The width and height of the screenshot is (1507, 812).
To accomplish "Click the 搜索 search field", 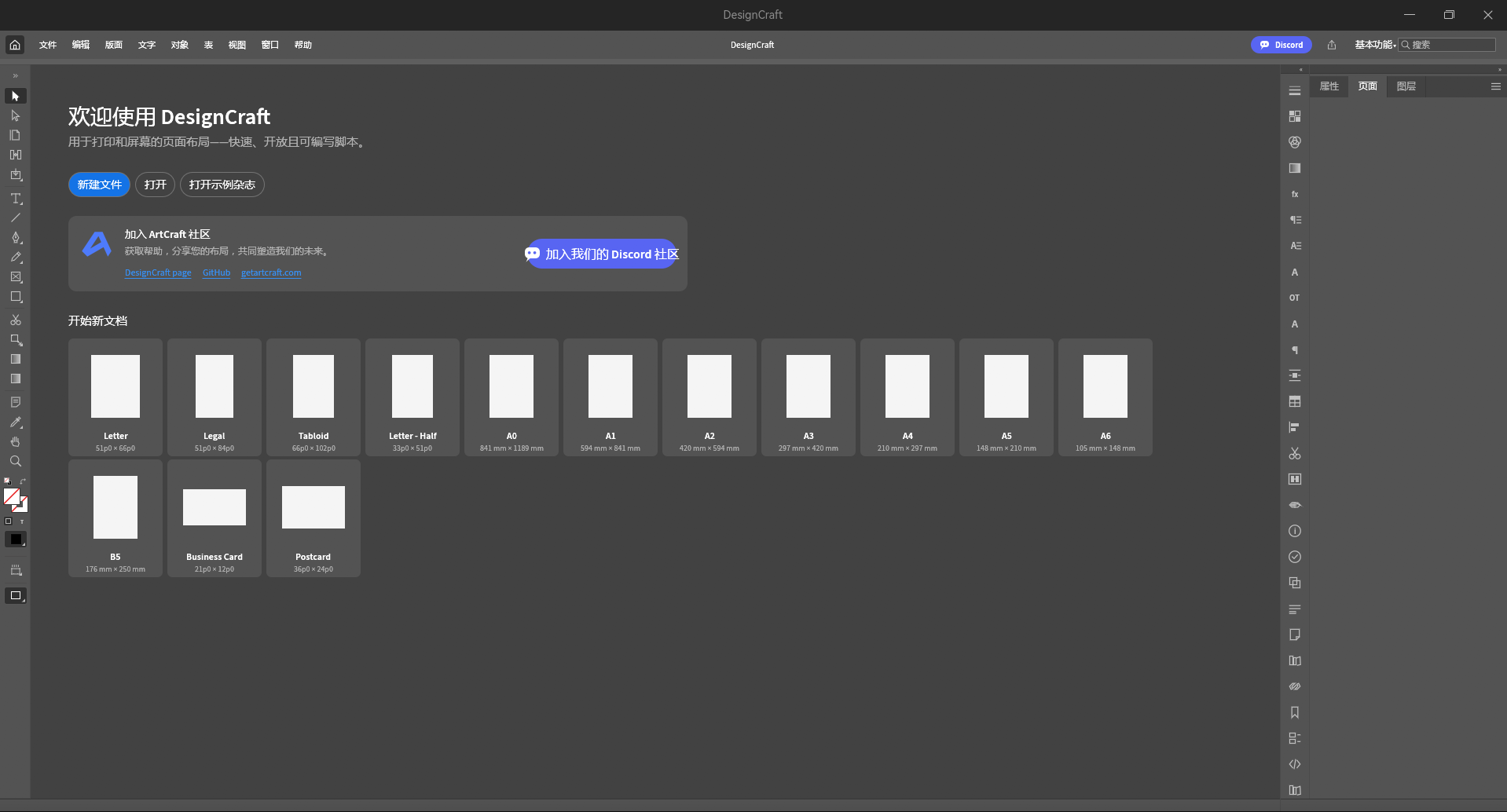I will click(1446, 45).
